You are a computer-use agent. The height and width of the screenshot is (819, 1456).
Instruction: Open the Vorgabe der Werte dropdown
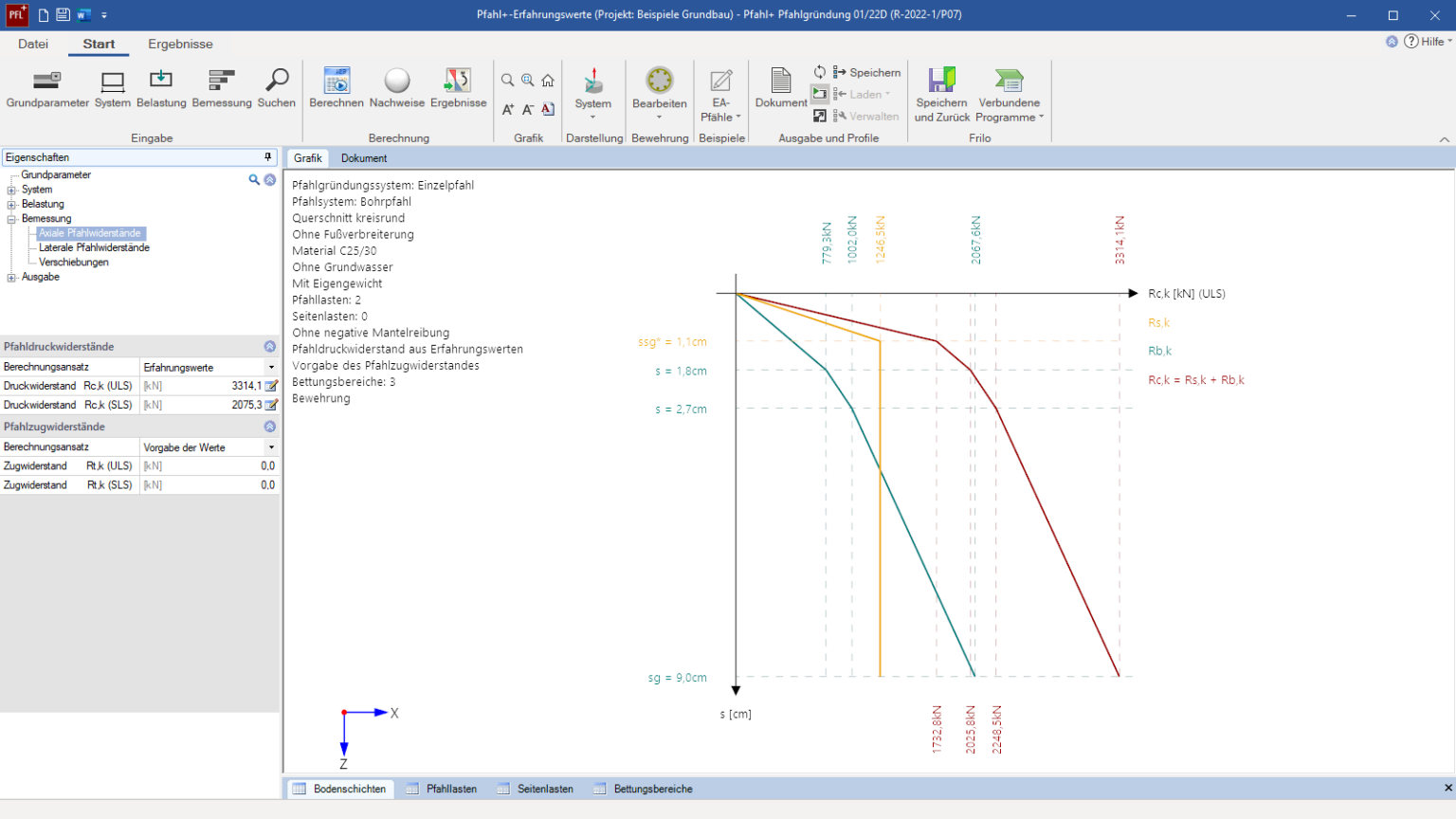click(x=271, y=447)
